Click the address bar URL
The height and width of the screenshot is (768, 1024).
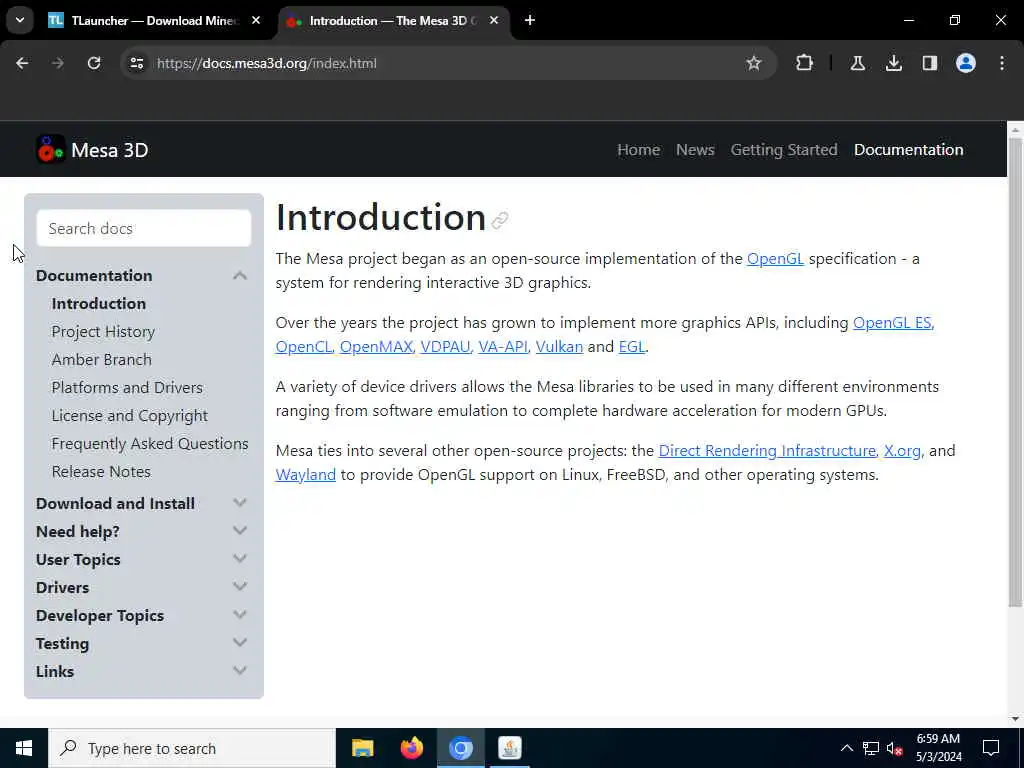[266, 63]
